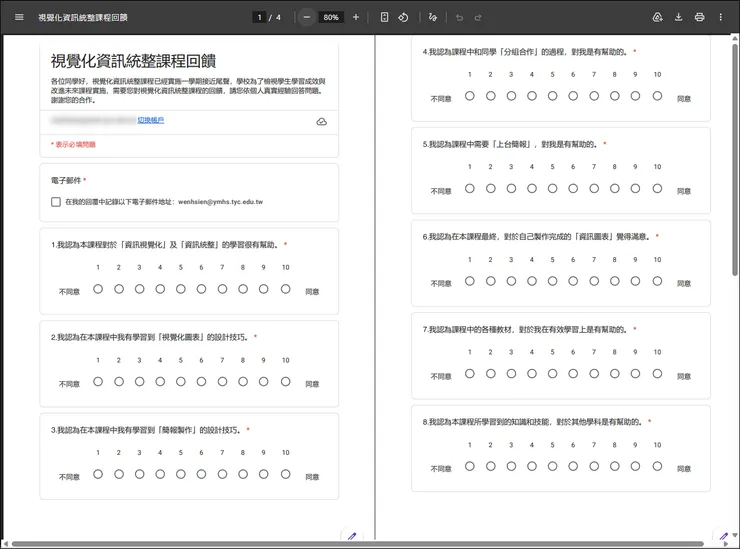This screenshot has width=740, height=549.
Task: Click question 6 text about 資訊圖表
Action: click(x=536, y=236)
